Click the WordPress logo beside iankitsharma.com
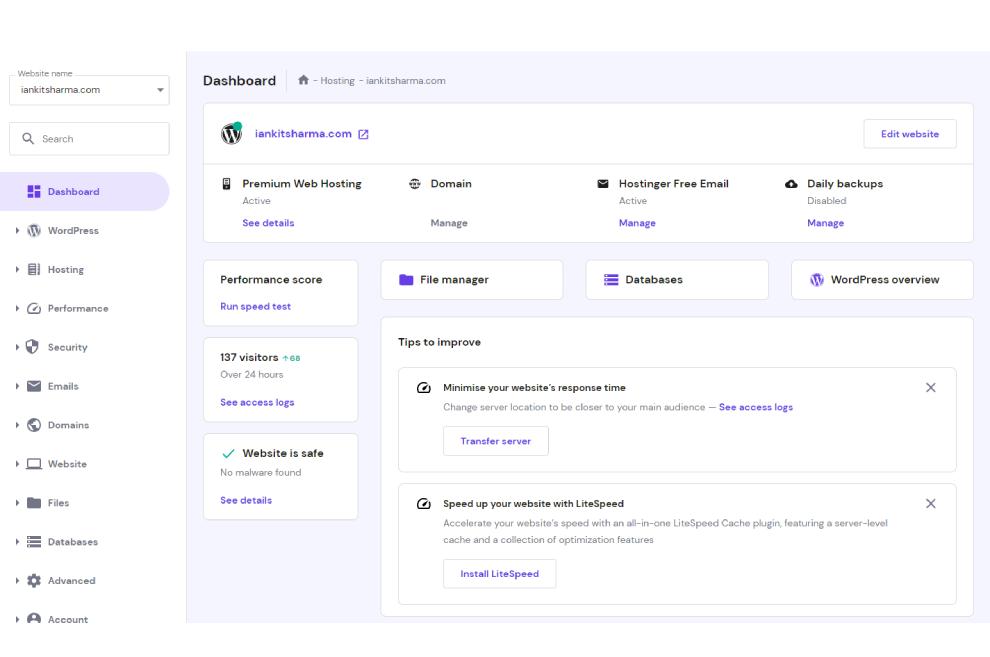This screenshot has width=990, height=657. click(232, 134)
